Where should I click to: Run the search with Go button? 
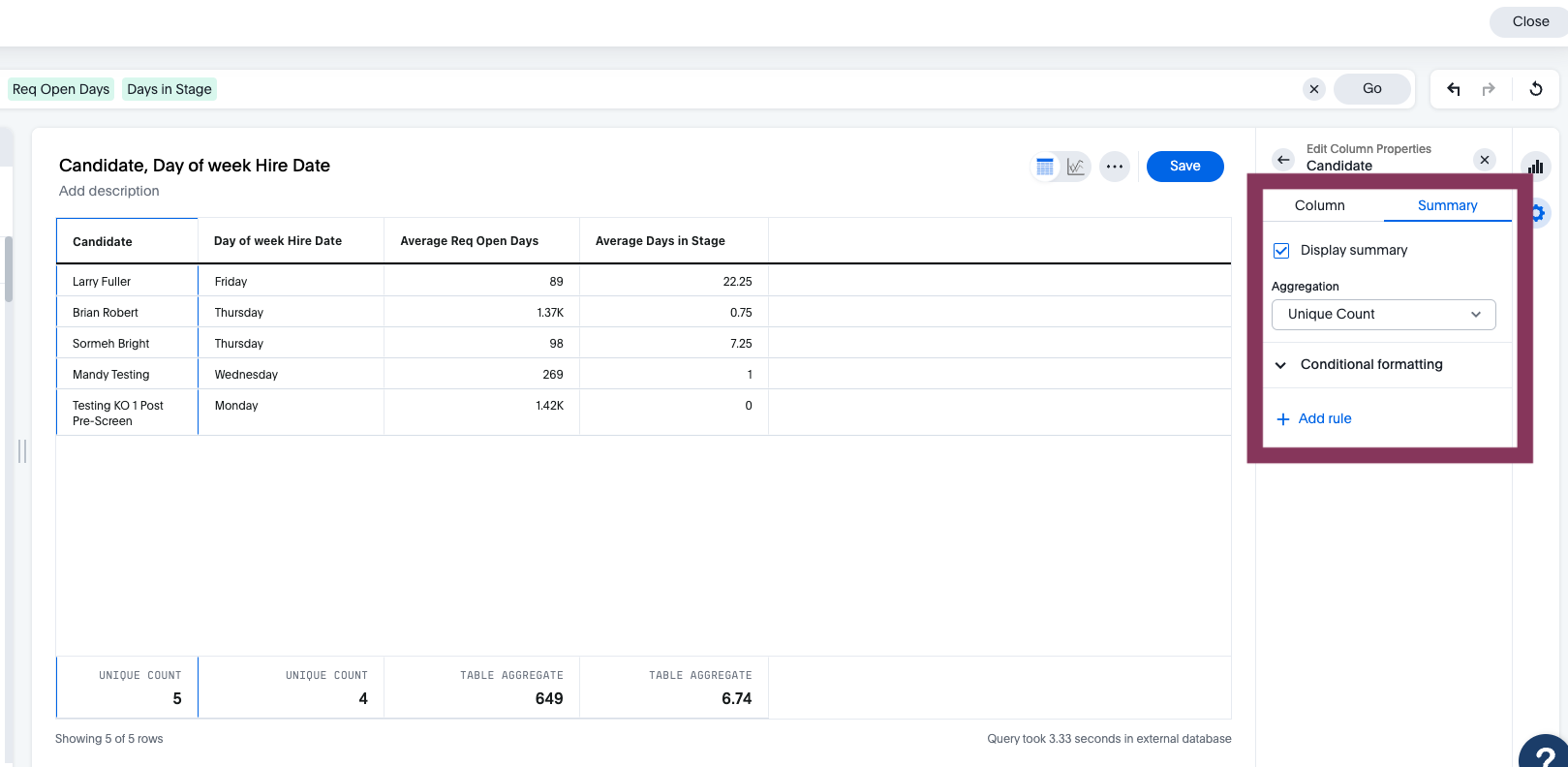coord(1372,89)
